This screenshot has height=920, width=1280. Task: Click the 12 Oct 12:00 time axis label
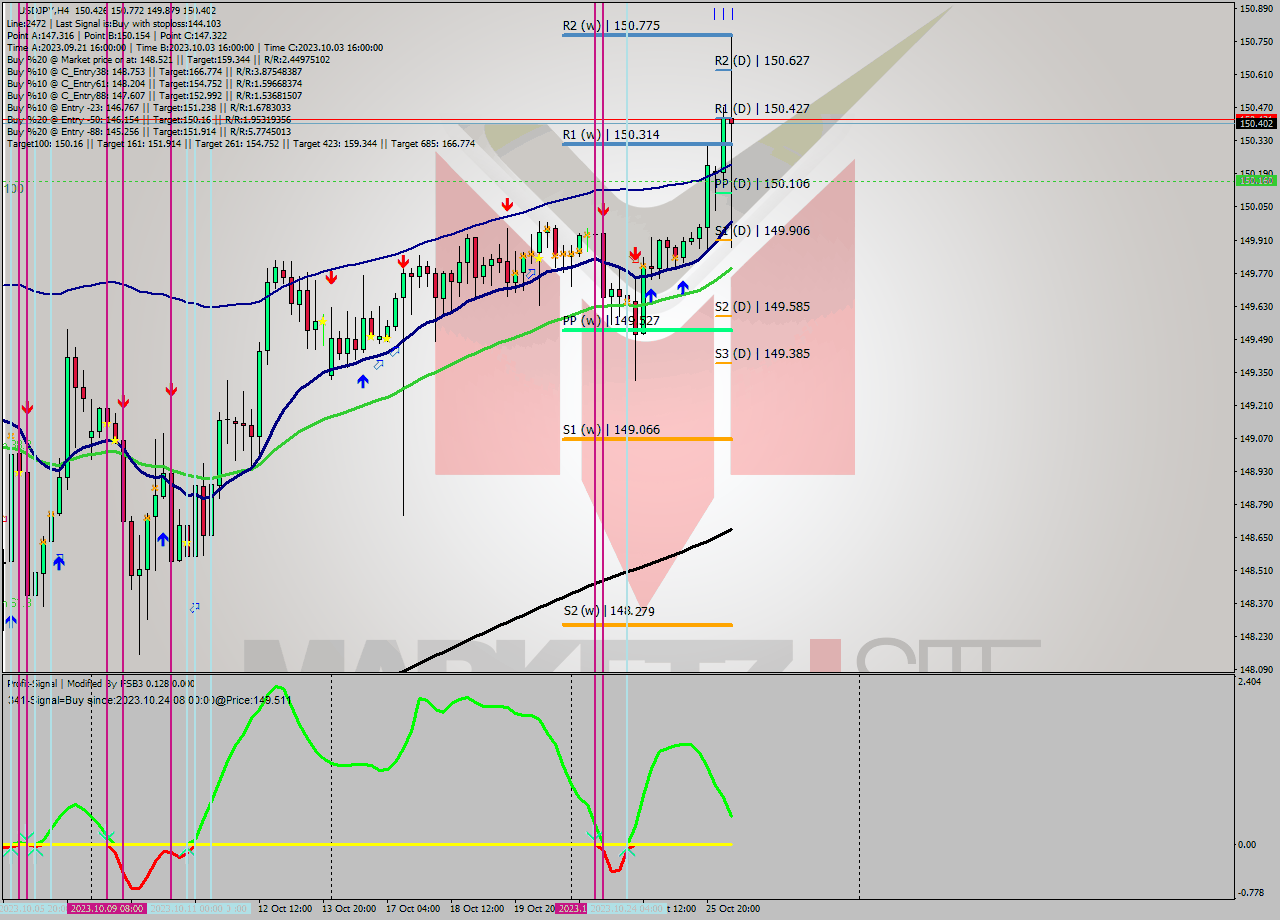click(285, 908)
